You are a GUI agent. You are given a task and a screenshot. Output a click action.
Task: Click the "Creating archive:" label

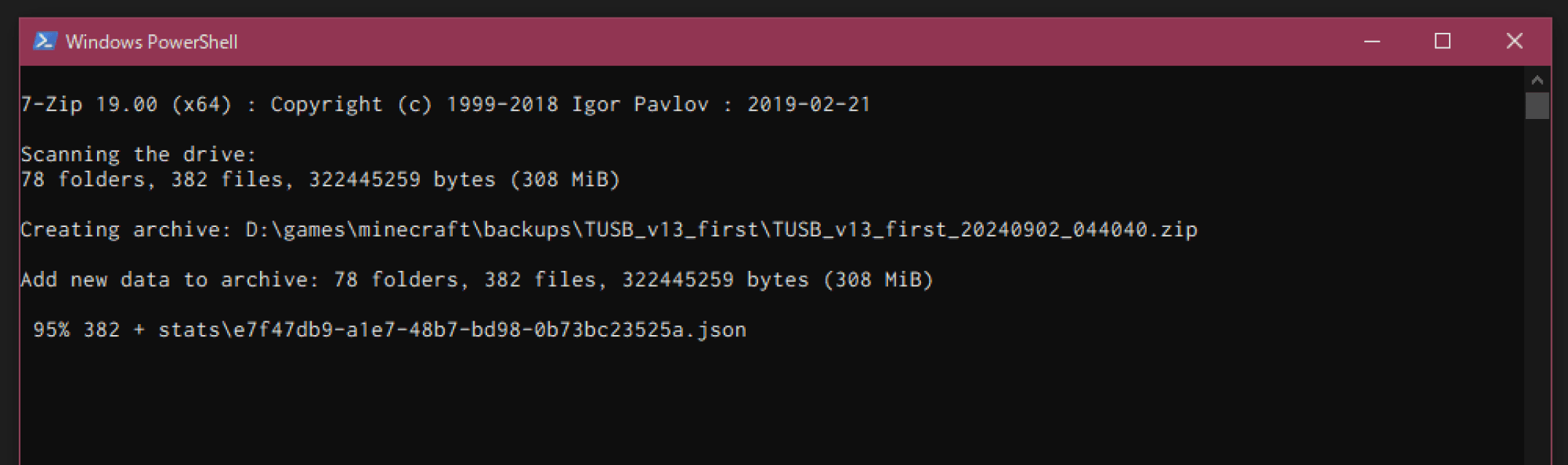click(126, 230)
